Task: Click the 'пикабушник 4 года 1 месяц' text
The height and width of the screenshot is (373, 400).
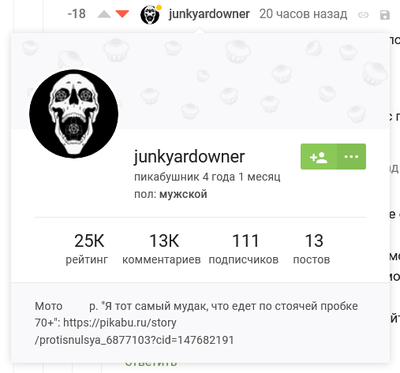Action: pos(207,177)
